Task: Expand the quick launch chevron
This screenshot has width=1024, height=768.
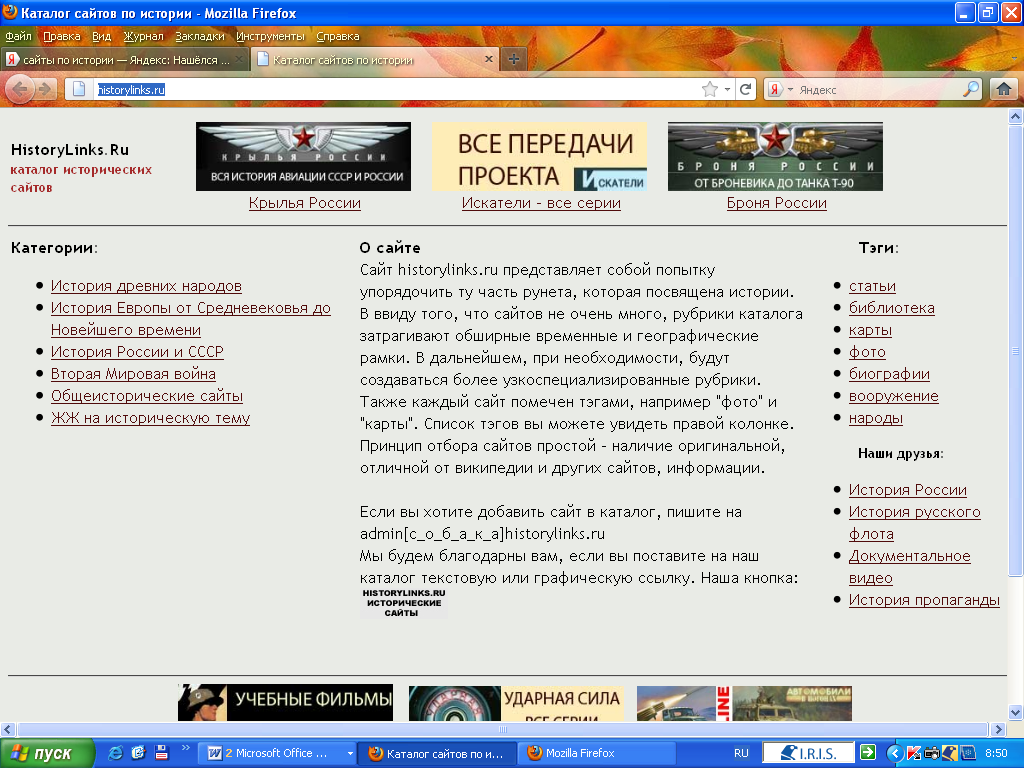Action: tap(185, 748)
